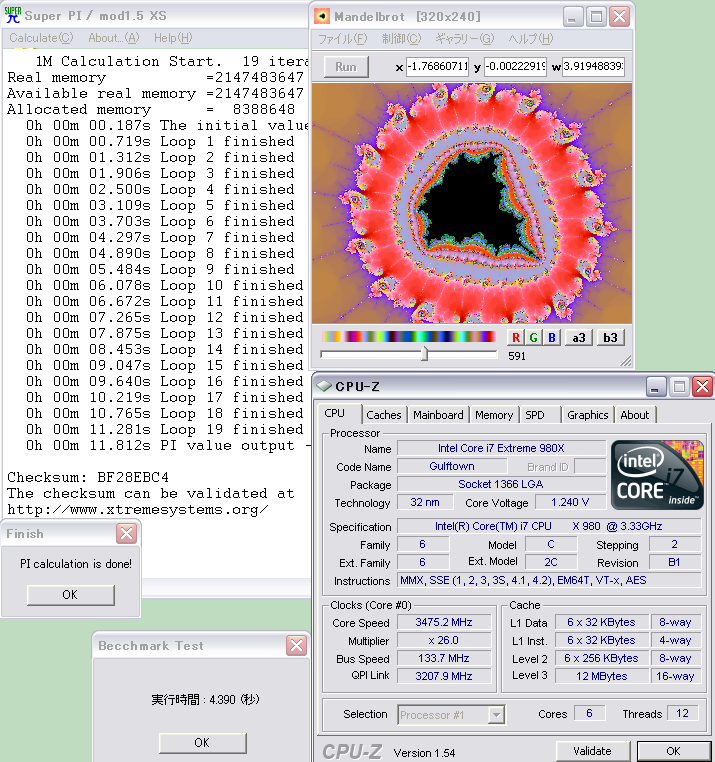
Task: Click OK button in CPU-Z window
Action: (673, 751)
